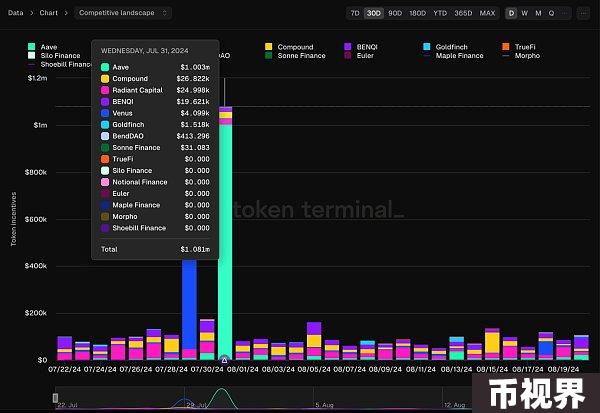This screenshot has height=413, width=600.
Task: Open the Competitive landscape dropdown
Action: 122,13
